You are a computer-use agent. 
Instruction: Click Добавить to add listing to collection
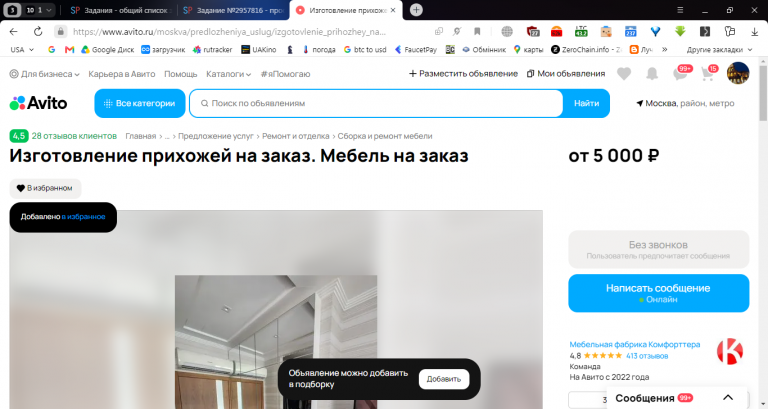(x=444, y=379)
